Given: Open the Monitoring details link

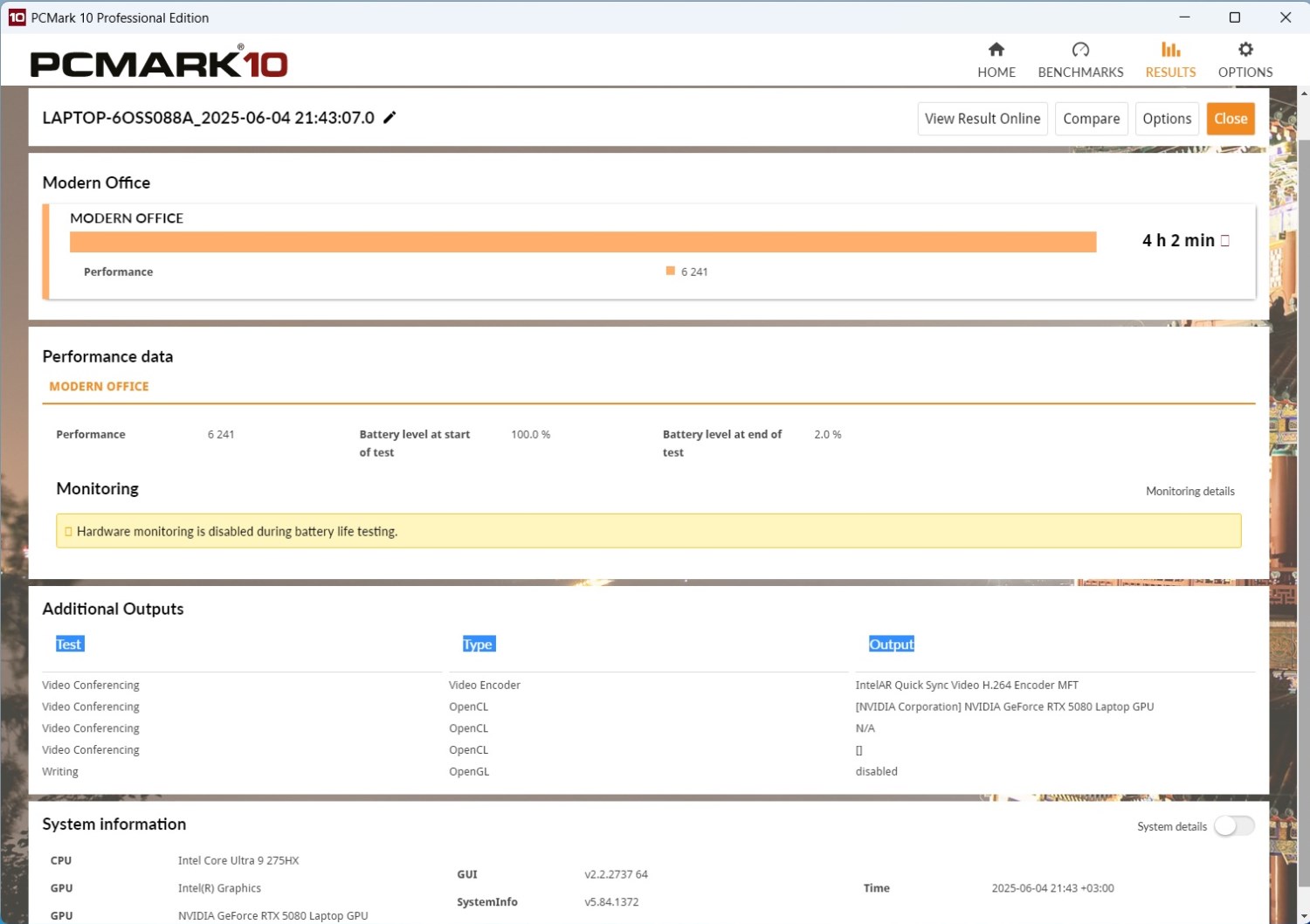Looking at the screenshot, I should pyautogui.click(x=1189, y=492).
